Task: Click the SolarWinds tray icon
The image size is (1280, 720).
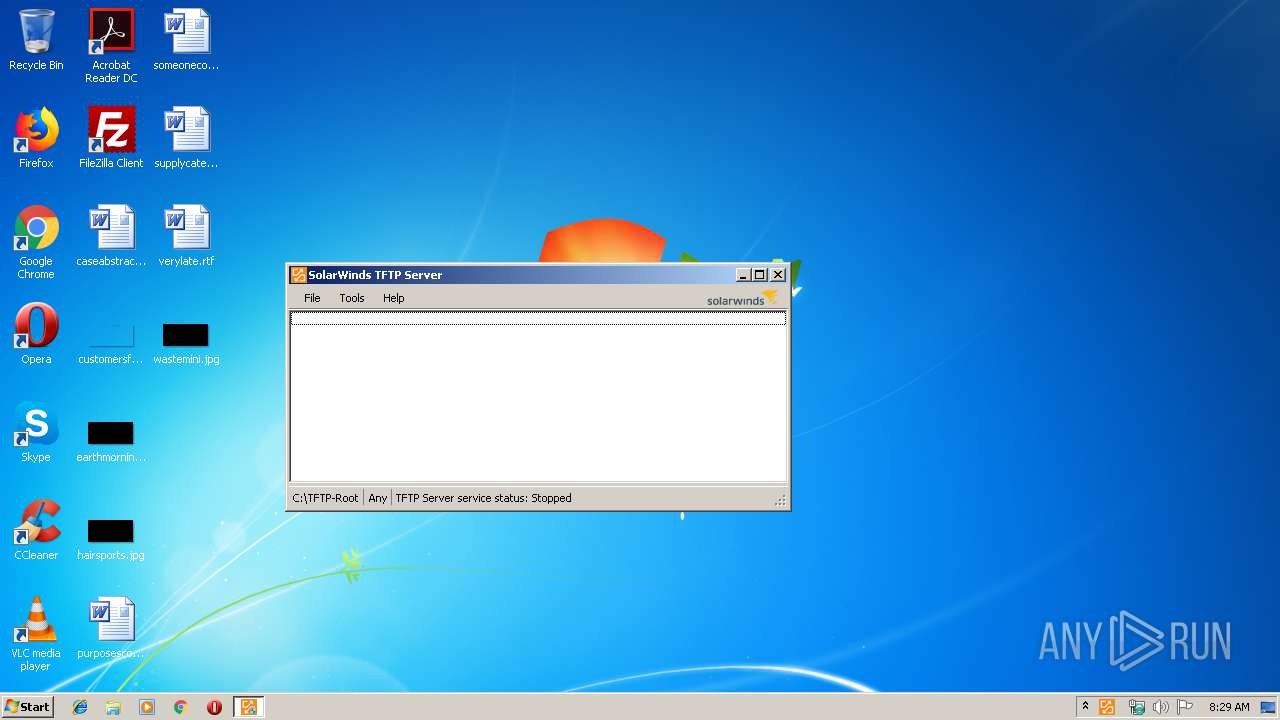Action: click(1107, 707)
